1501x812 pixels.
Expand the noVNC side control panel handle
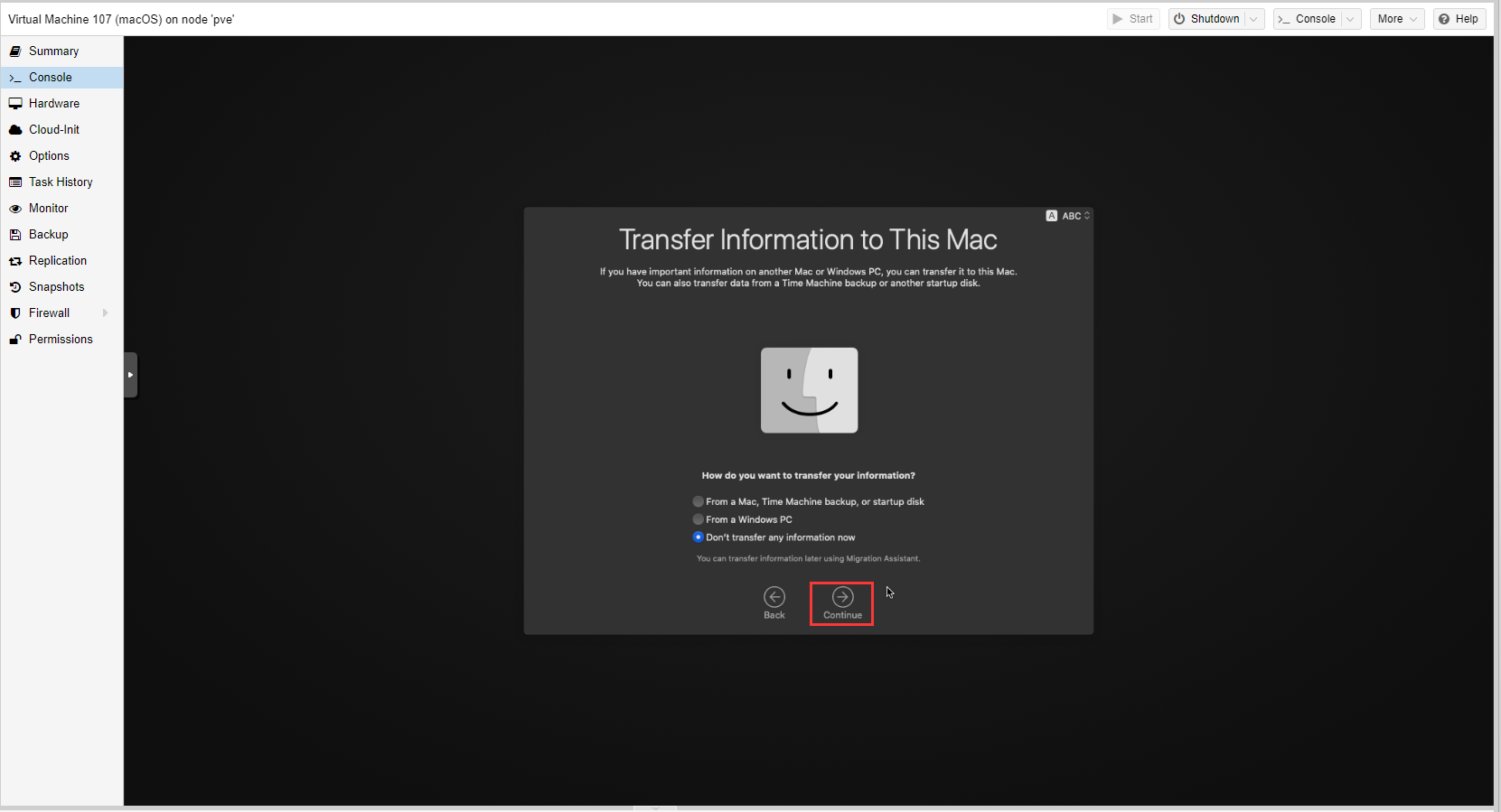[130, 375]
